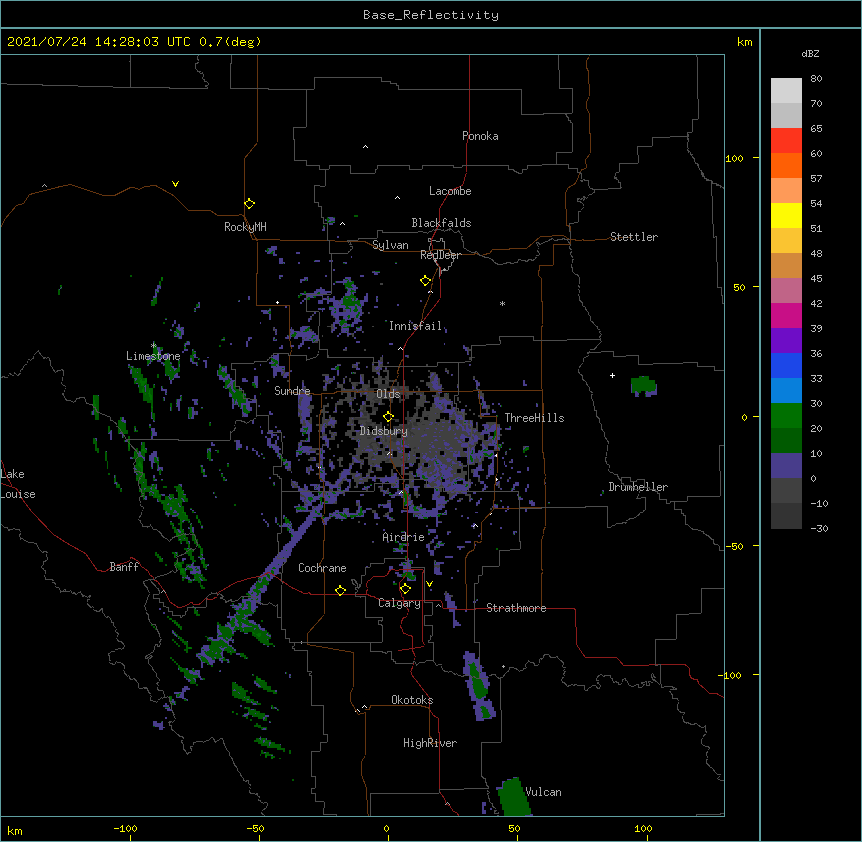Click the yellow diamond marker above Calgary label
The height and width of the screenshot is (842, 862).
pos(405,589)
